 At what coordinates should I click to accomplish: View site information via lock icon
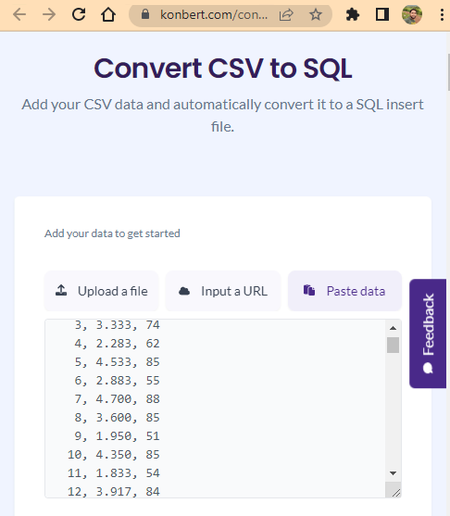[x=145, y=14]
